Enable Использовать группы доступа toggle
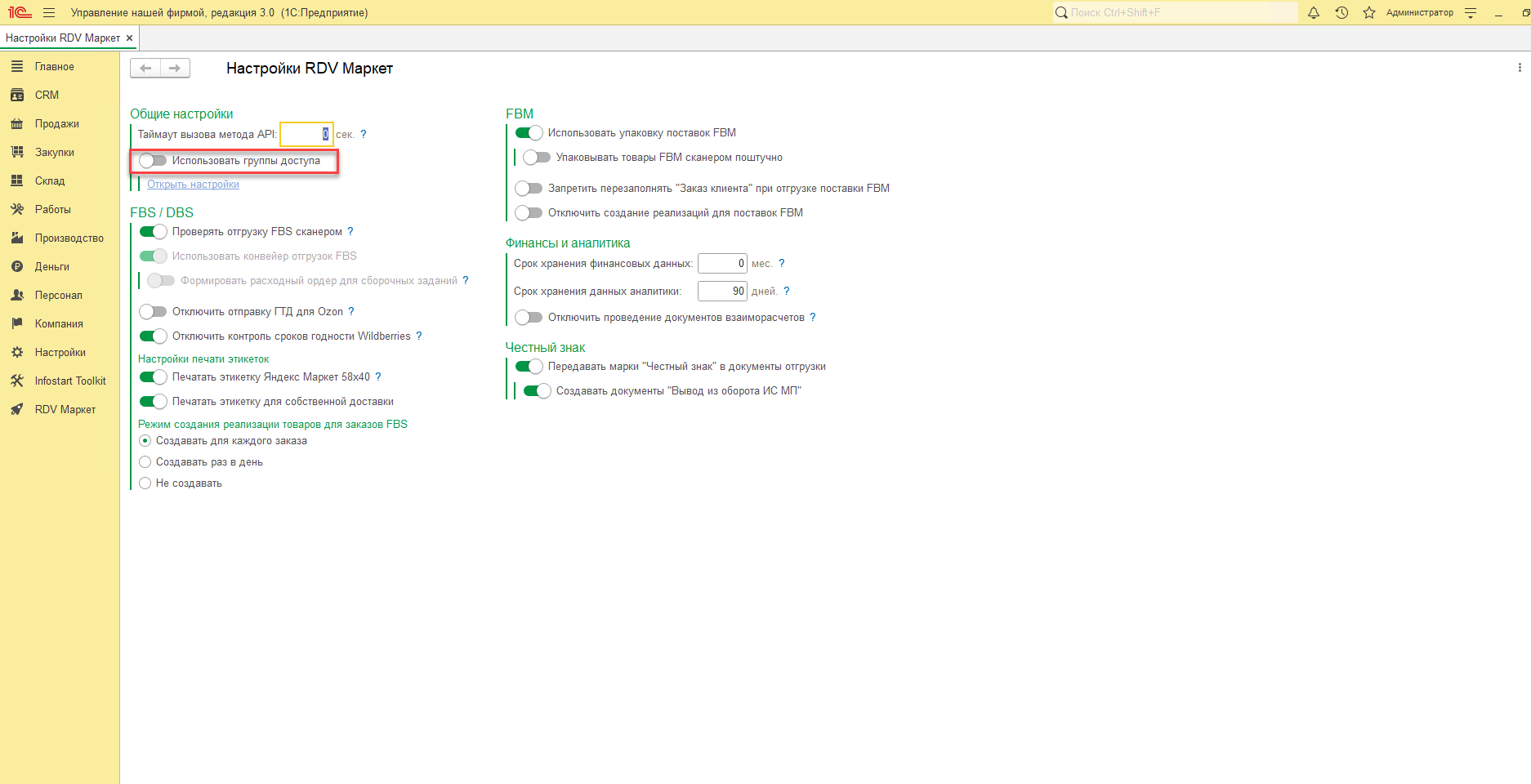The image size is (1531, 784). [153, 160]
